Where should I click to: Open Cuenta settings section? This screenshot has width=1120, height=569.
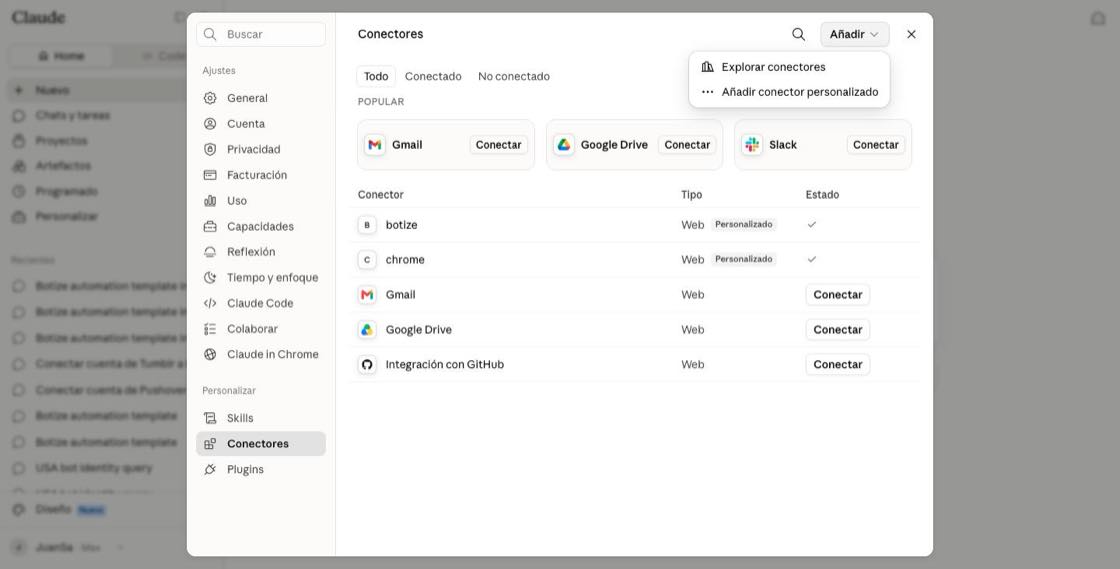(x=261, y=124)
